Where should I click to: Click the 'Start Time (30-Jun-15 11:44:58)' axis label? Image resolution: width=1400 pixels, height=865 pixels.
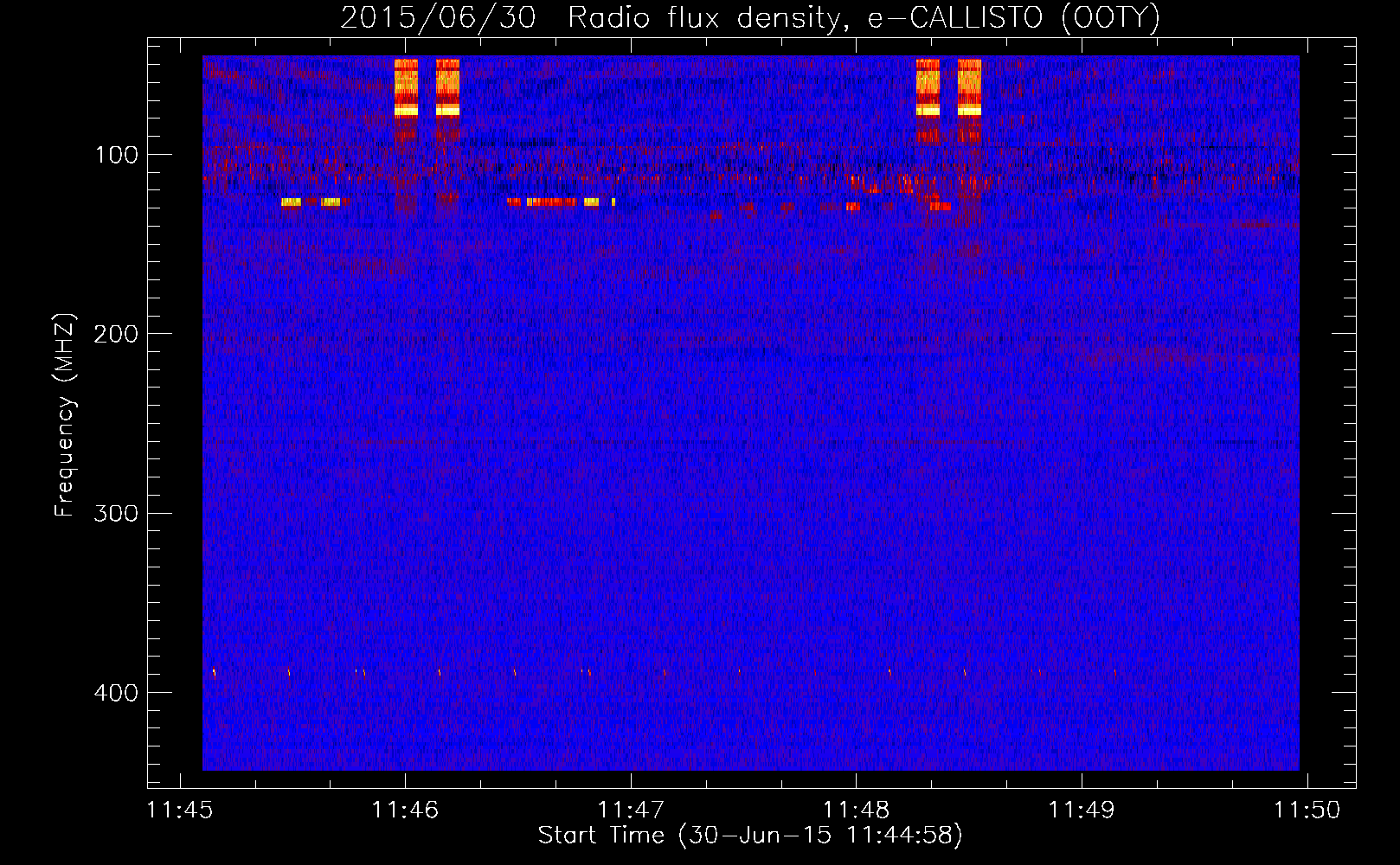click(x=750, y=836)
